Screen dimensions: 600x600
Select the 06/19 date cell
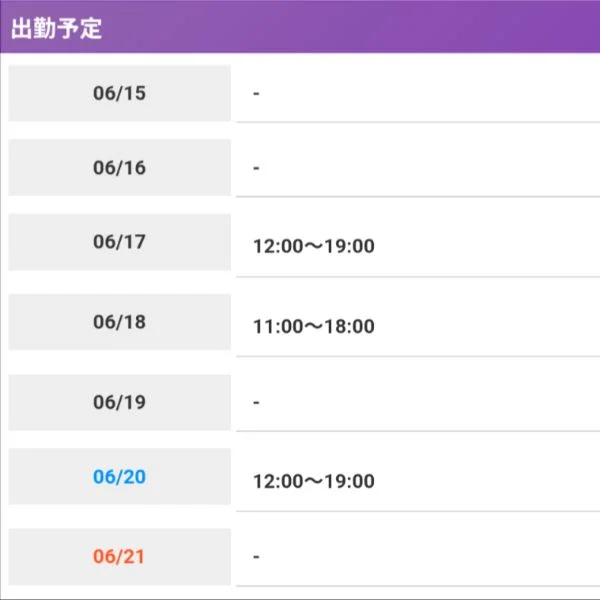point(119,402)
